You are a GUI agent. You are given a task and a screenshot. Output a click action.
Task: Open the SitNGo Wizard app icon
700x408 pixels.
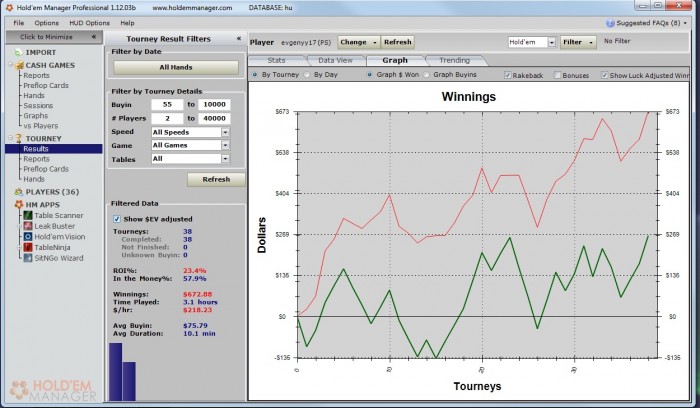click(x=28, y=258)
